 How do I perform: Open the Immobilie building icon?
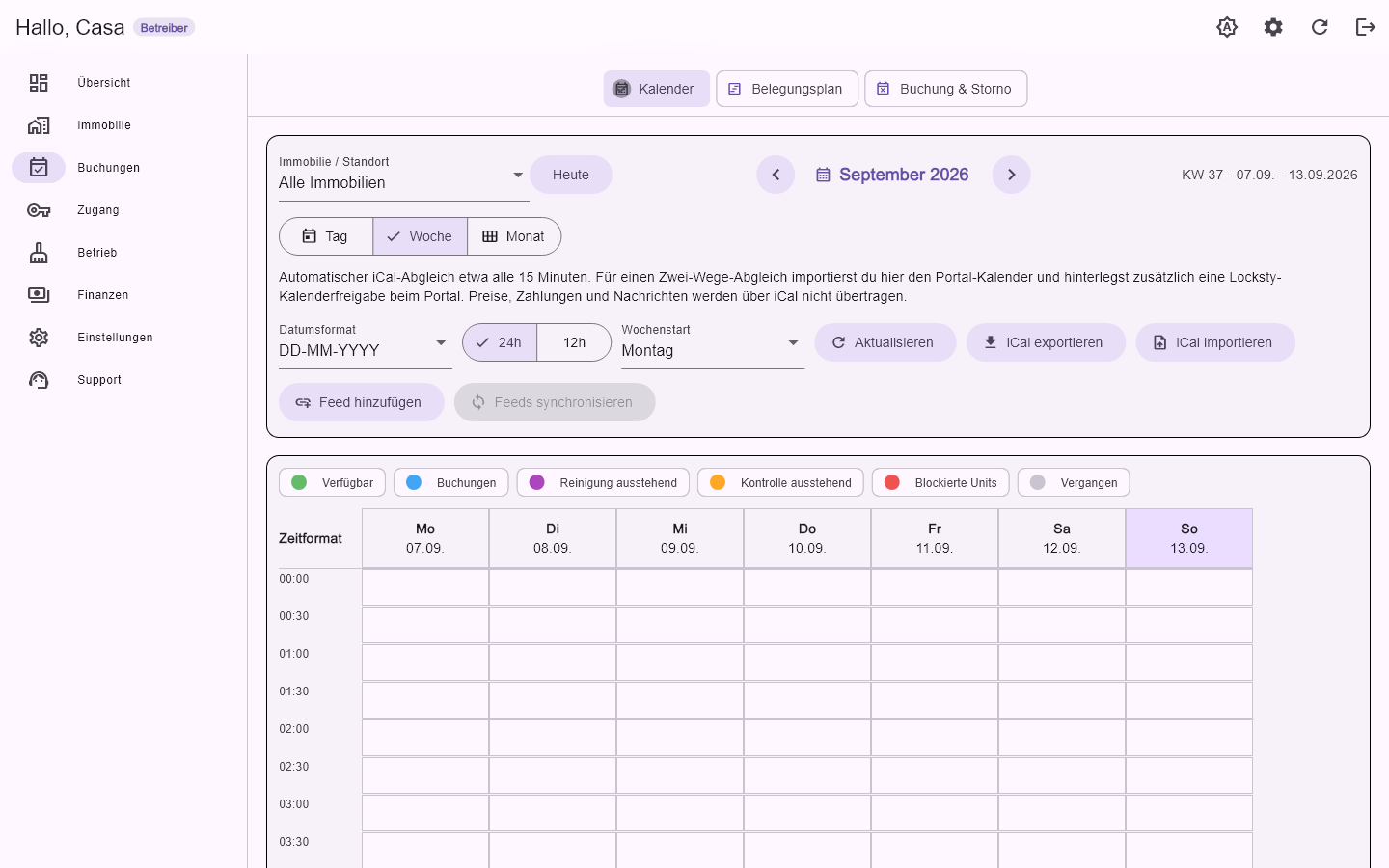point(39,125)
